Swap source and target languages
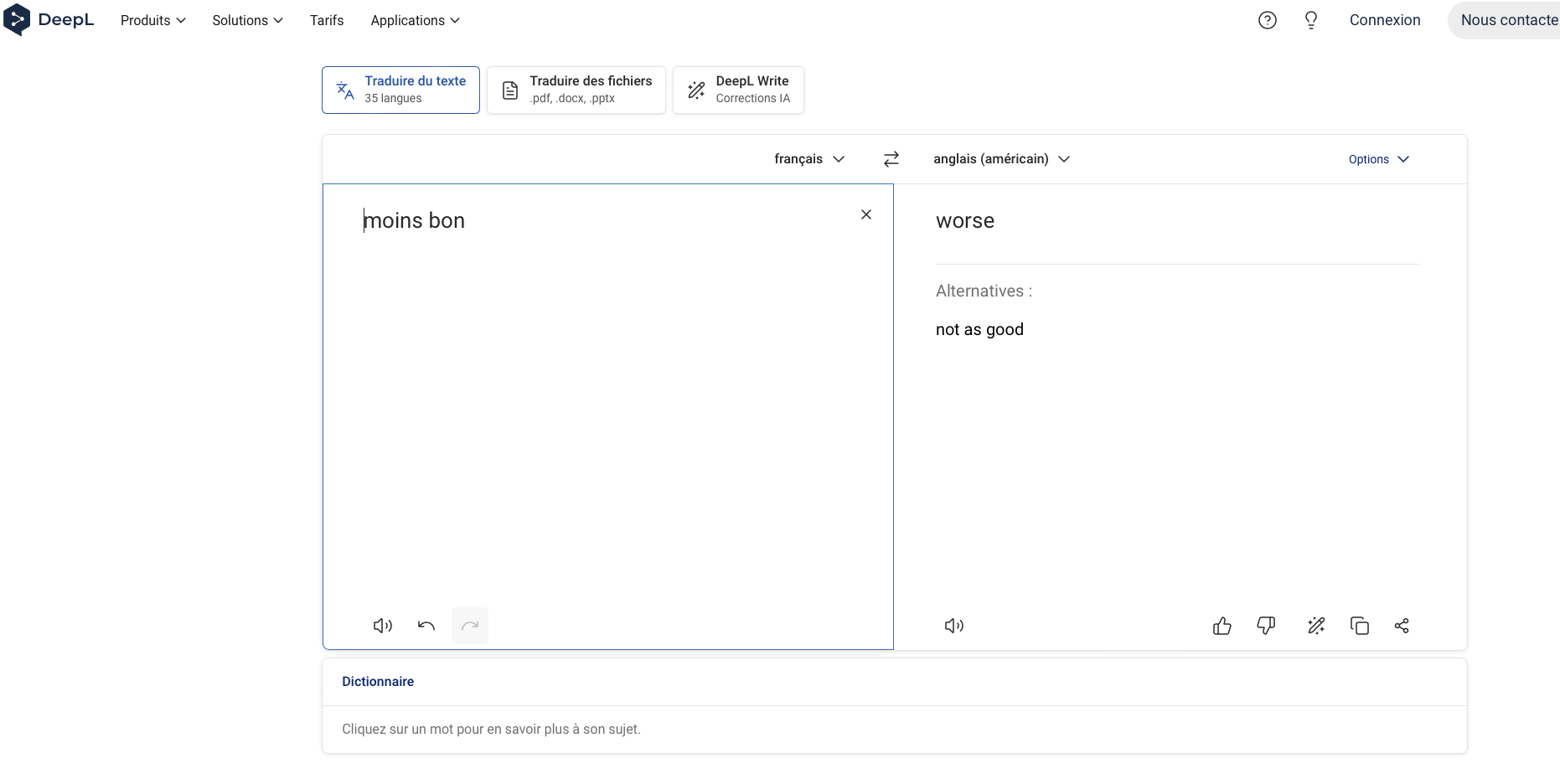This screenshot has width=1560, height=784. point(891,159)
